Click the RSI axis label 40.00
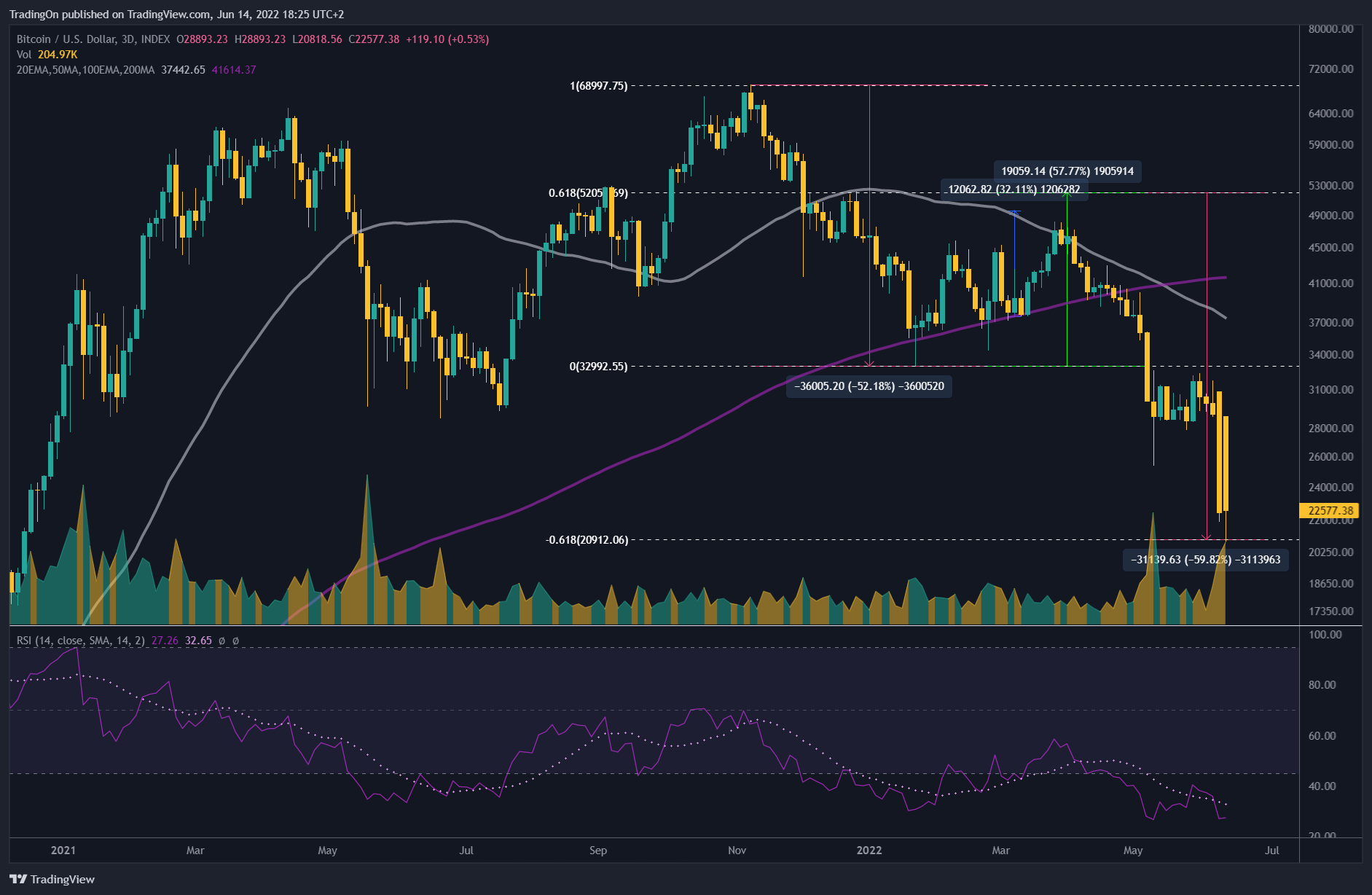 click(x=1322, y=786)
